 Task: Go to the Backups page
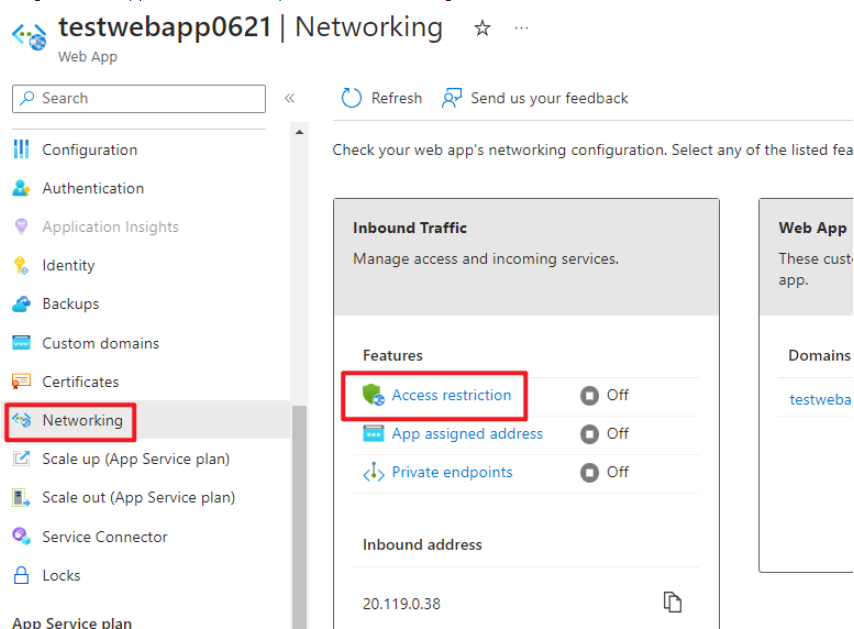coord(71,304)
